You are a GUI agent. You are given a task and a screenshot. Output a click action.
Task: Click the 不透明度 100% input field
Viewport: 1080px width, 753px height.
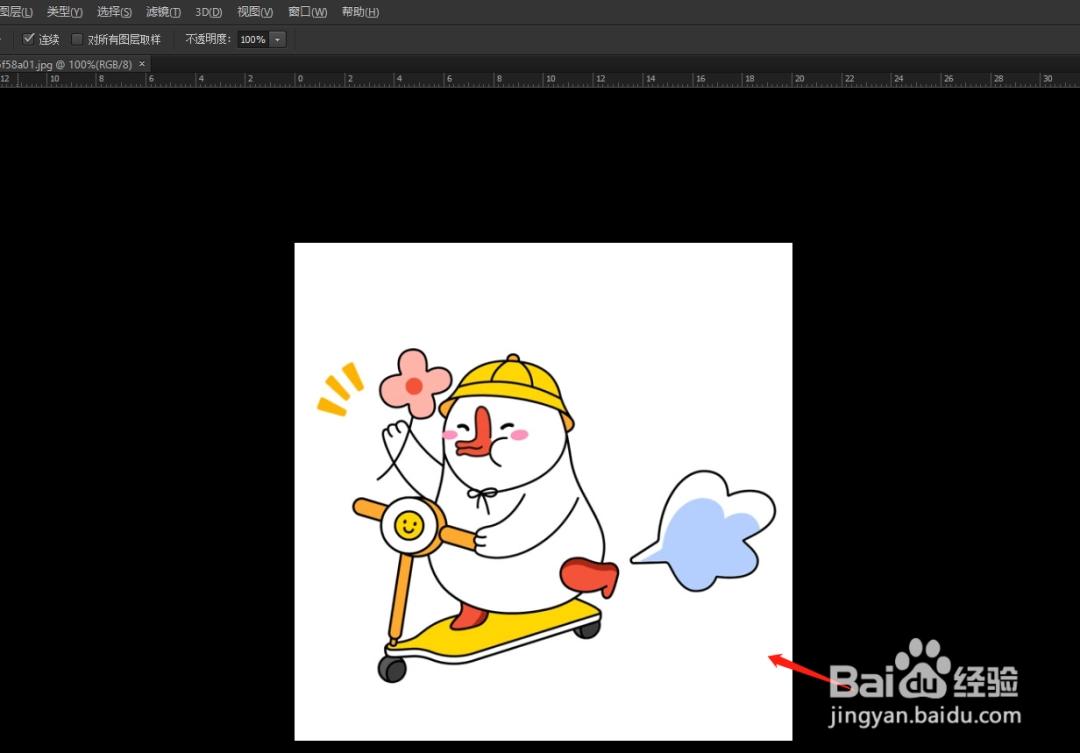tap(253, 39)
